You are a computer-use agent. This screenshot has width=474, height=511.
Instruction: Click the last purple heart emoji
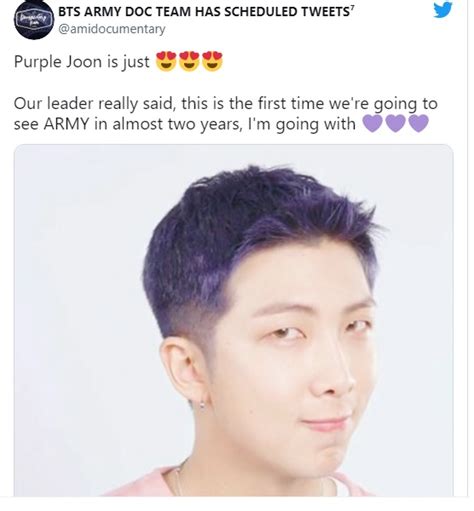coord(418,124)
